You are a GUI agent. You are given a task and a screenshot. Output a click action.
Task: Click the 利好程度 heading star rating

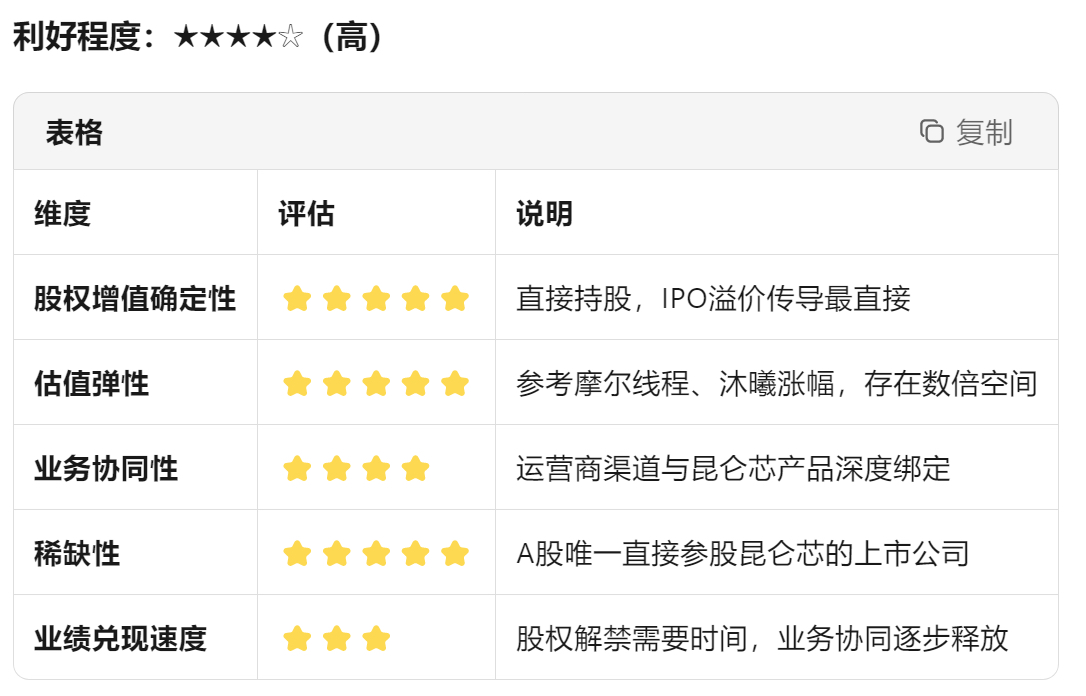click(238, 37)
